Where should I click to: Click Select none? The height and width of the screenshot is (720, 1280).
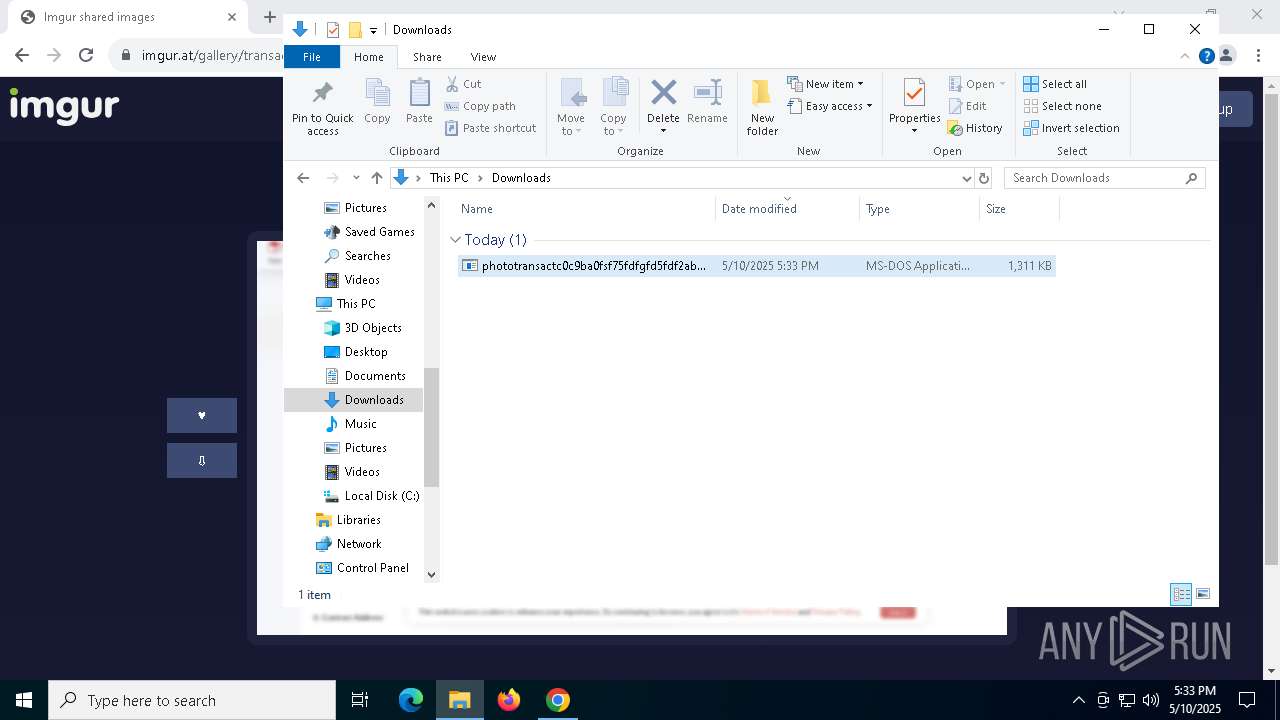[x=1062, y=106]
